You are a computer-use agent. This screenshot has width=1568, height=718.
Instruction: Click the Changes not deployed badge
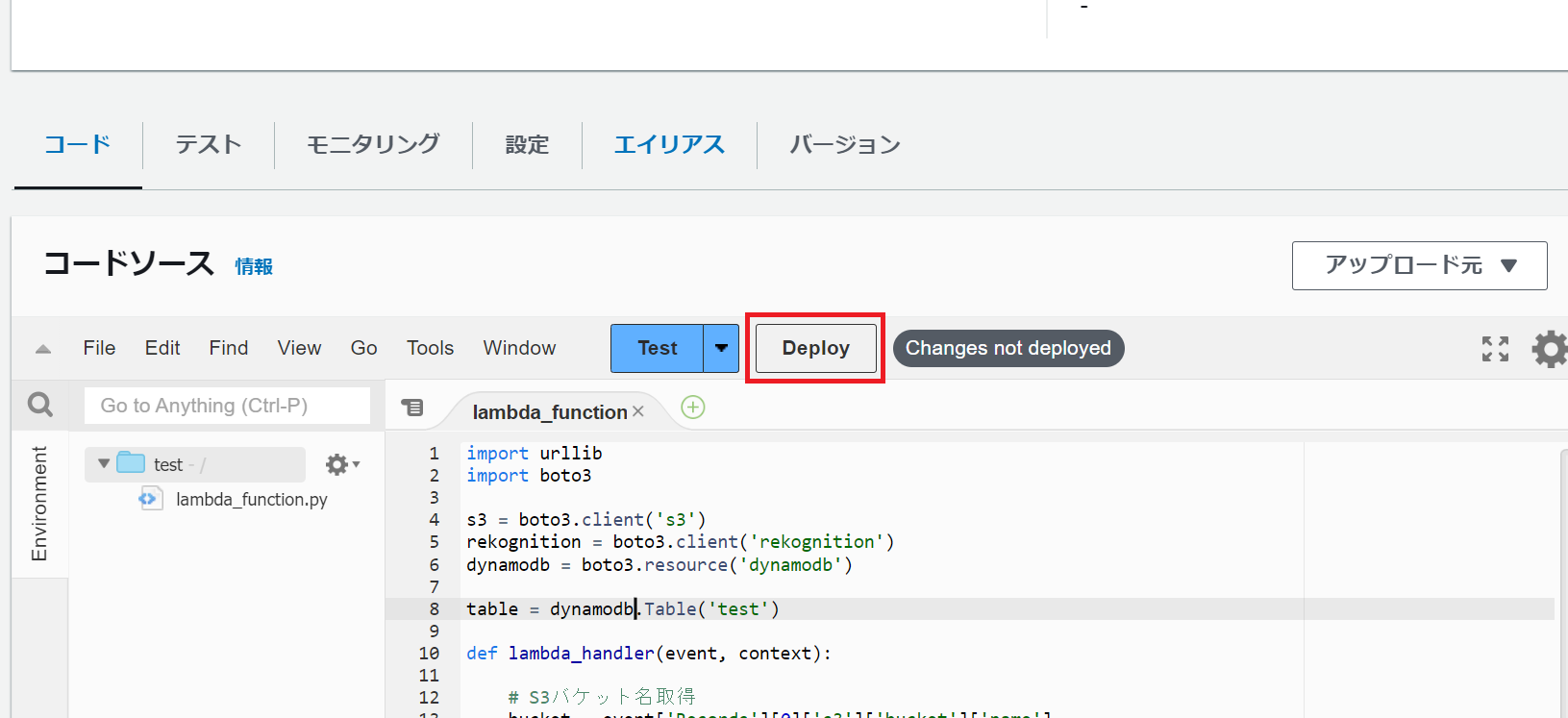point(1008,348)
